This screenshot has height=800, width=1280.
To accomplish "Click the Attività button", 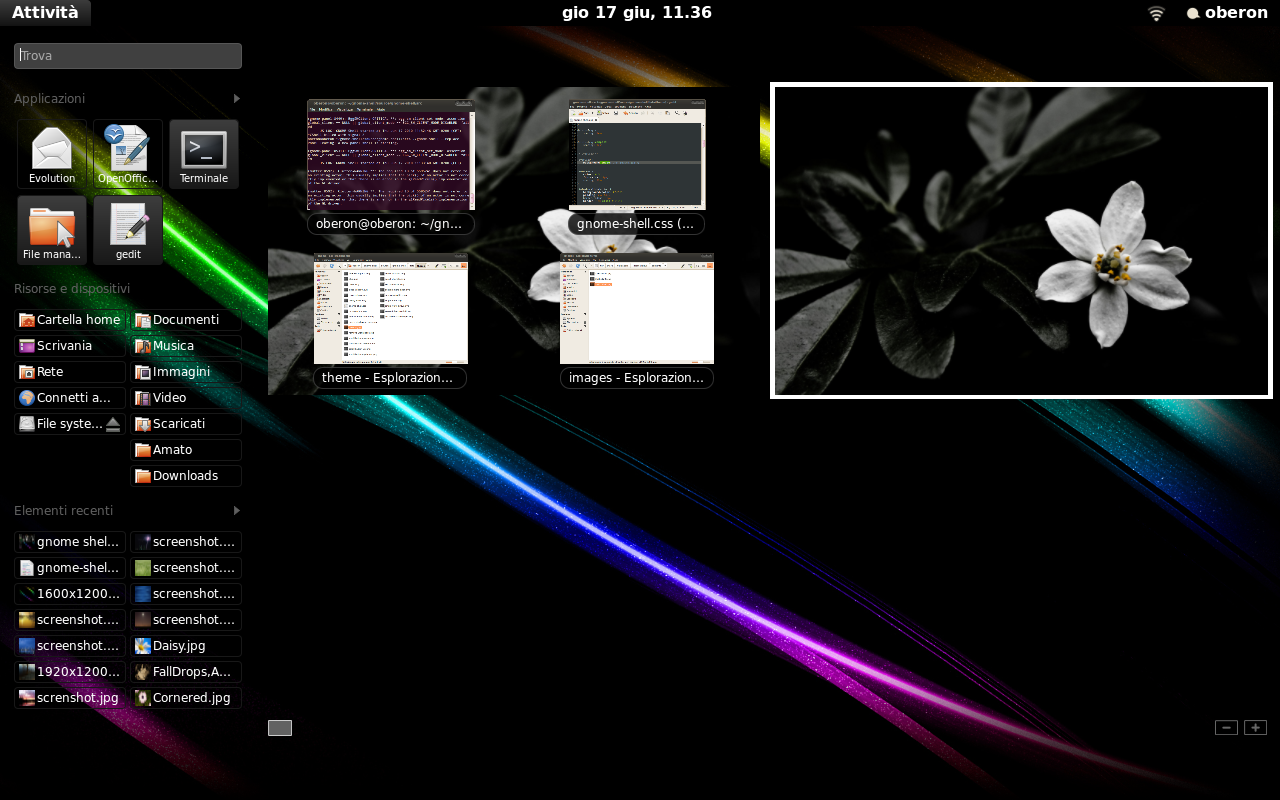I will pyautogui.click(x=45, y=13).
